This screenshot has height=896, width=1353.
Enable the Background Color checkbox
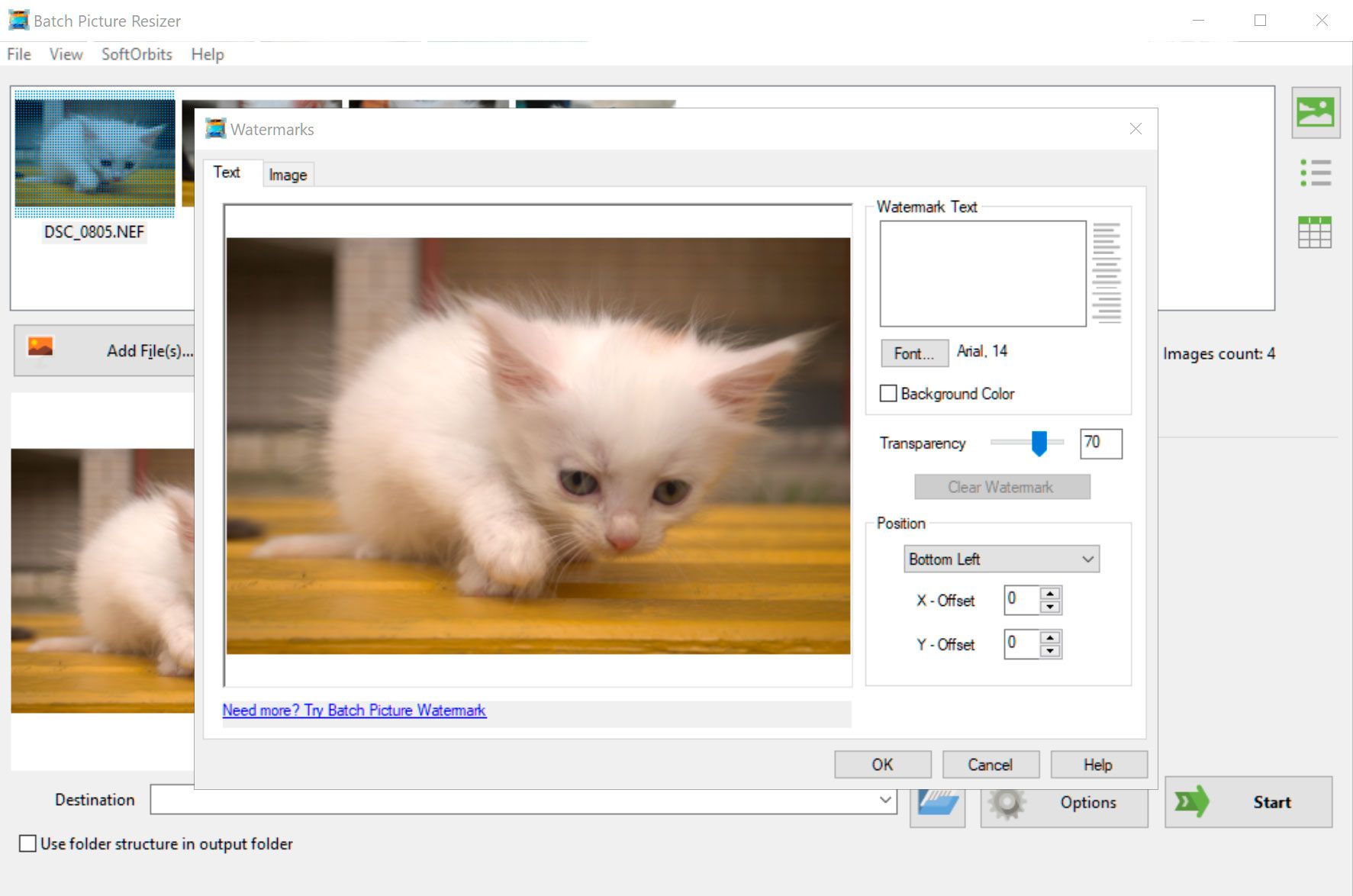[x=888, y=394]
